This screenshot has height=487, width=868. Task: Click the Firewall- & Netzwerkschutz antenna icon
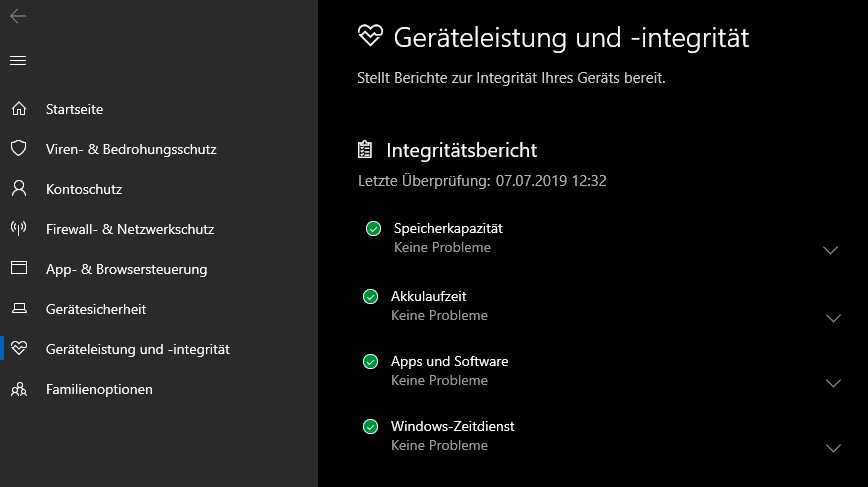[x=19, y=228]
